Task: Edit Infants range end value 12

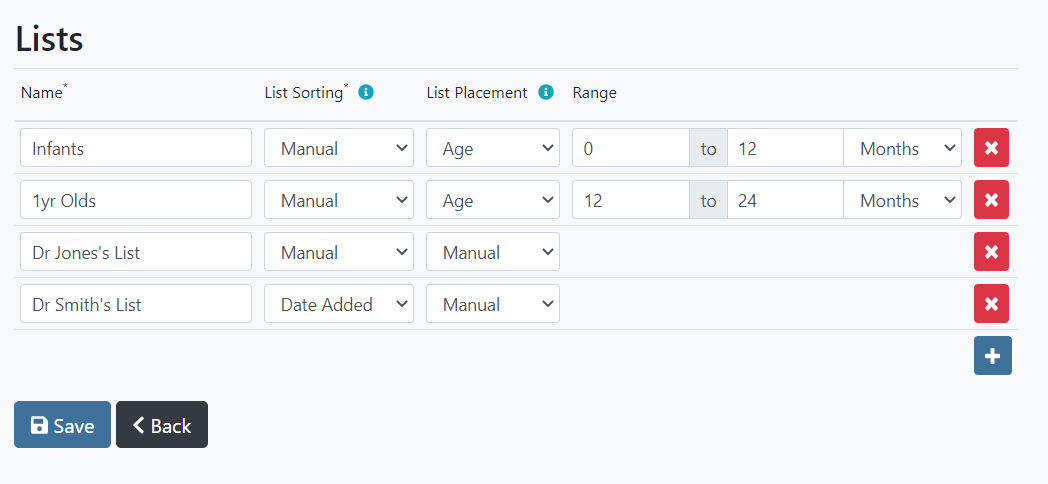Action: (x=785, y=148)
